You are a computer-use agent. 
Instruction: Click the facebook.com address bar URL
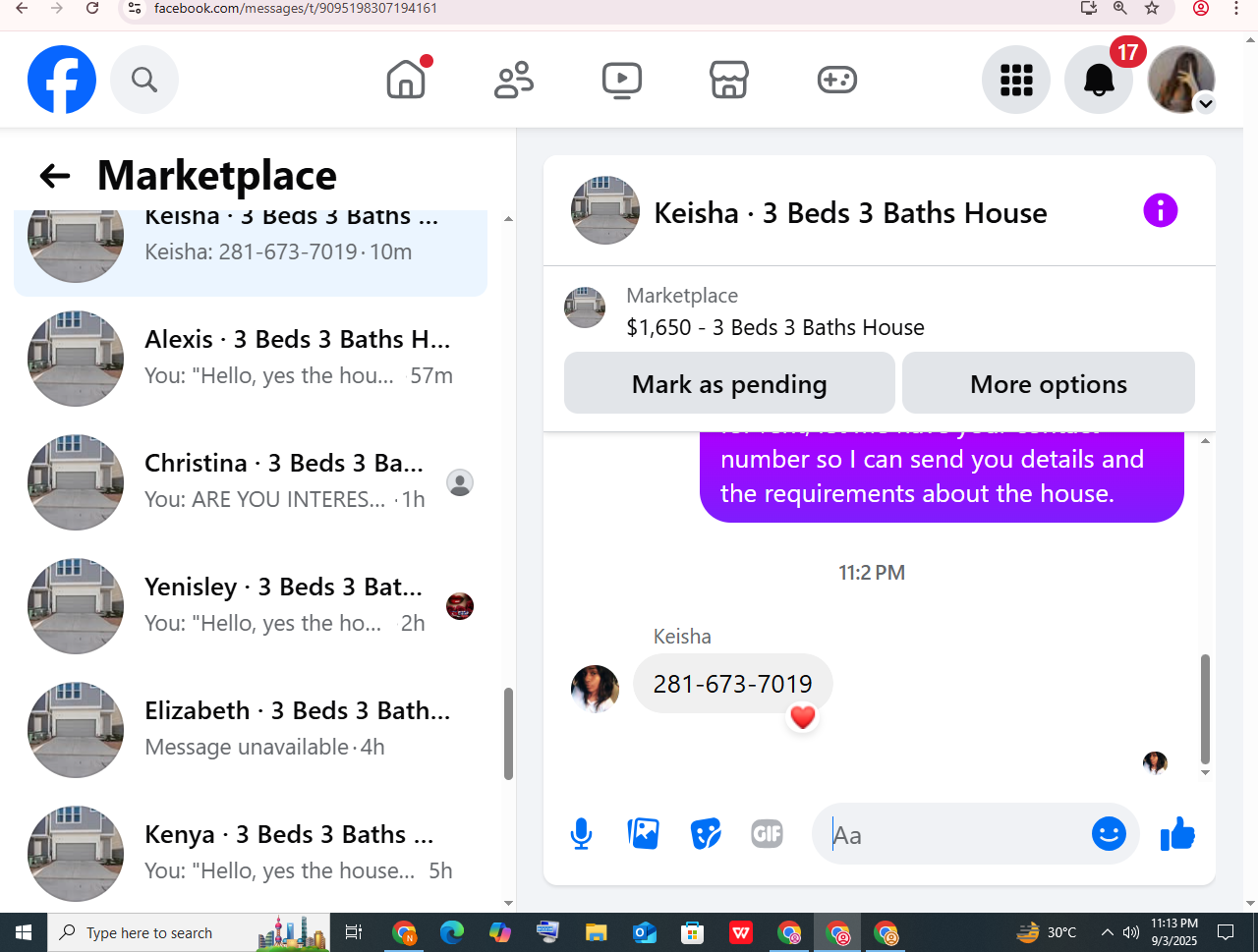coord(296,8)
